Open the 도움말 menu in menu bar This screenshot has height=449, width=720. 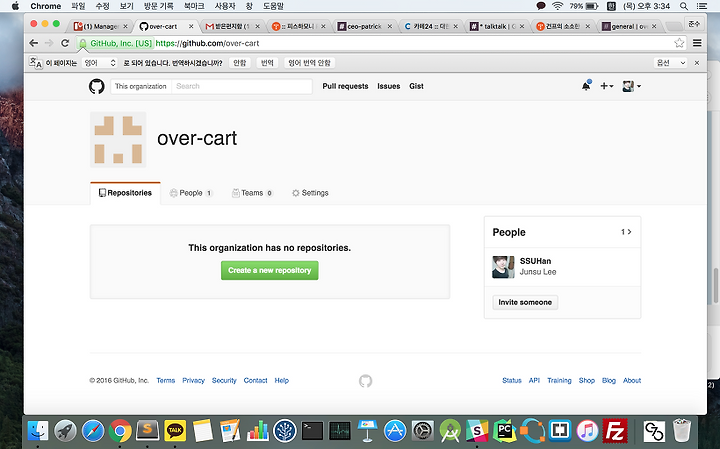[x=273, y=6]
